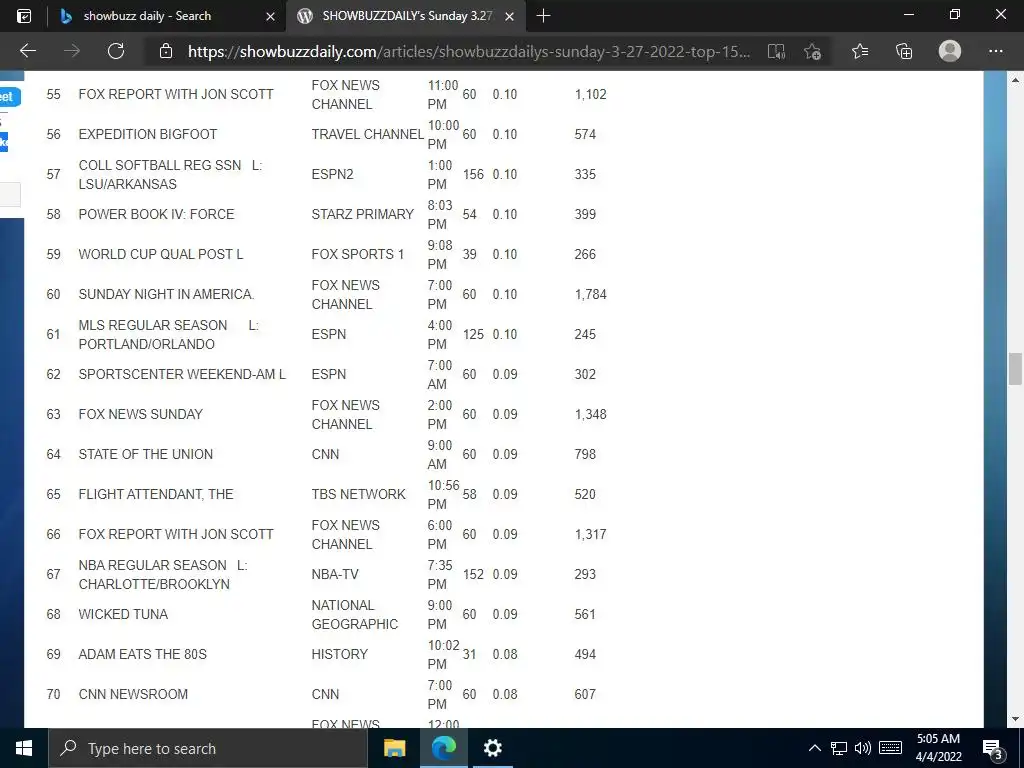Image resolution: width=1024 pixels, height=768 pixels.
Task: Open the clock showing 5:05 AM
Action: 938,748
